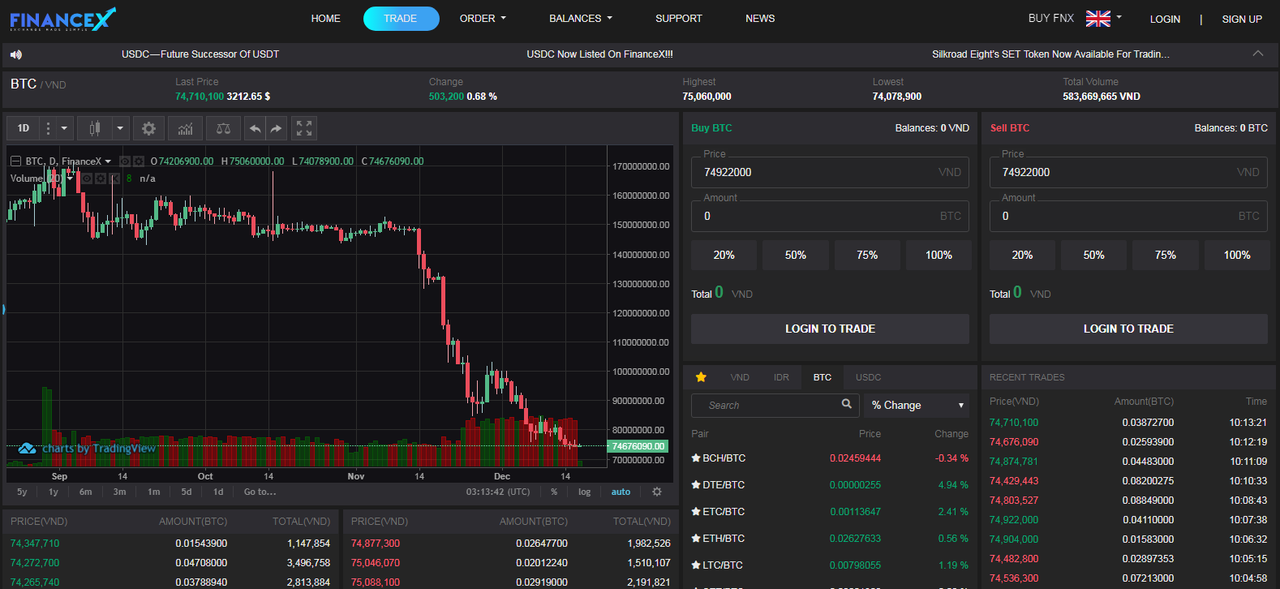Click Sell BTC amount field
Image resolution: width=1280 pixels, height=589 pixels.
(1128, 215)
